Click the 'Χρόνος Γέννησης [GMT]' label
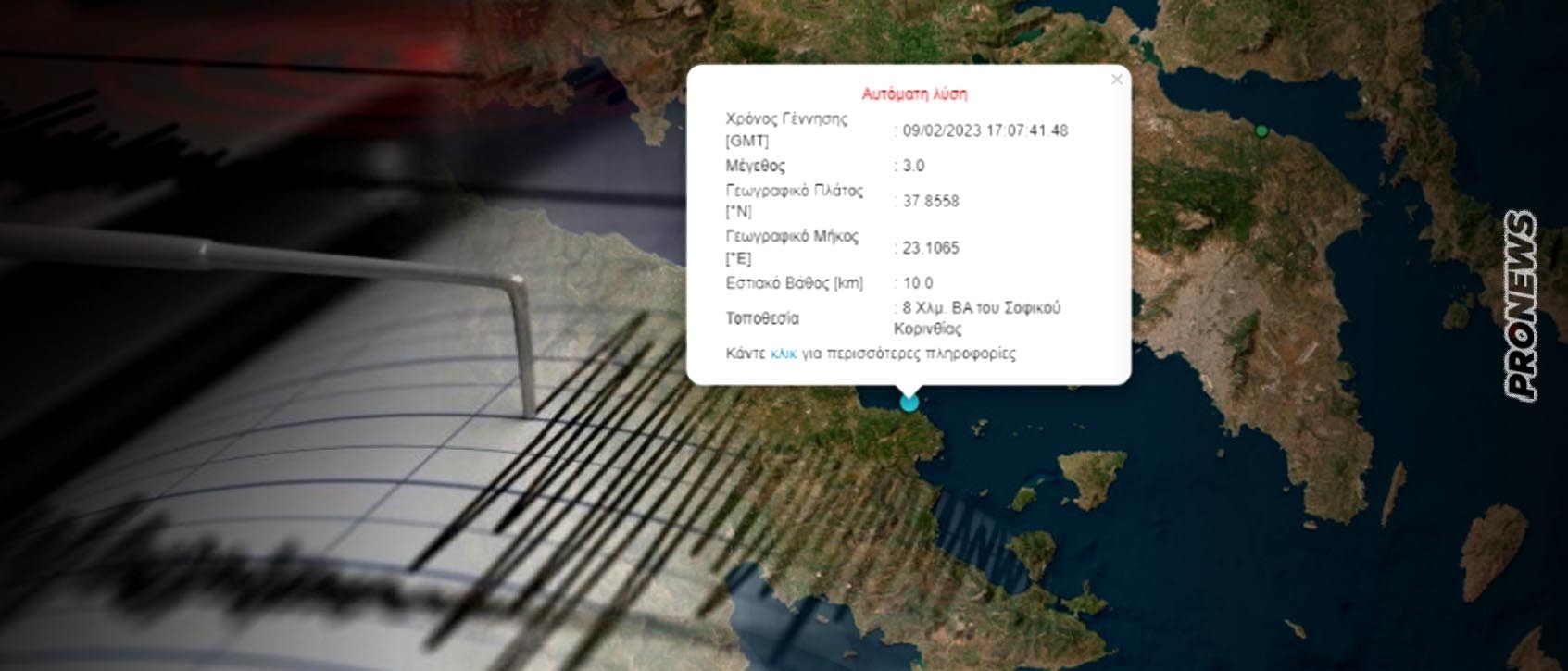Viewport: 1568px width, 671px height. click(785, 130)
